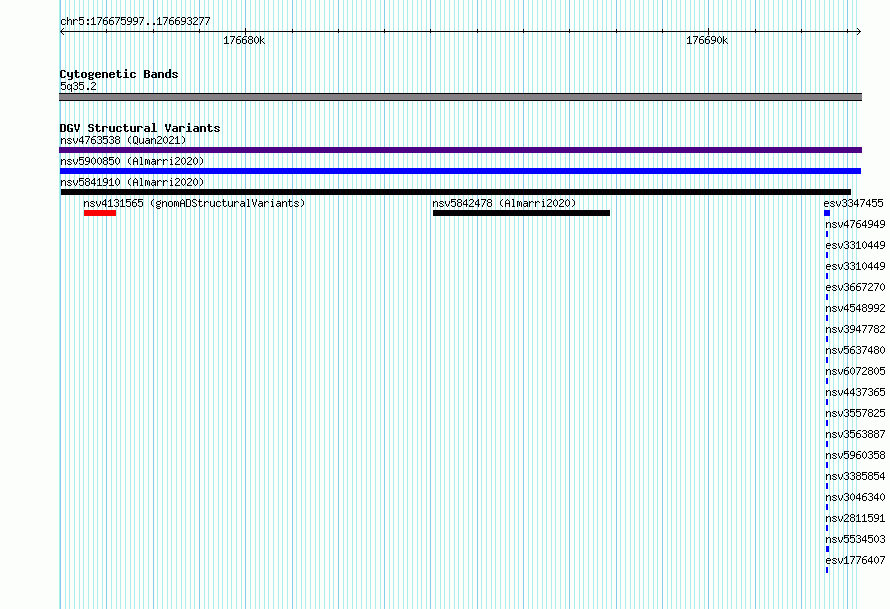Open the nsv5900850 (Almarri2020) variant label
Image resolution: width=890 pixels, height=609 pixels.
pos(132,161)
